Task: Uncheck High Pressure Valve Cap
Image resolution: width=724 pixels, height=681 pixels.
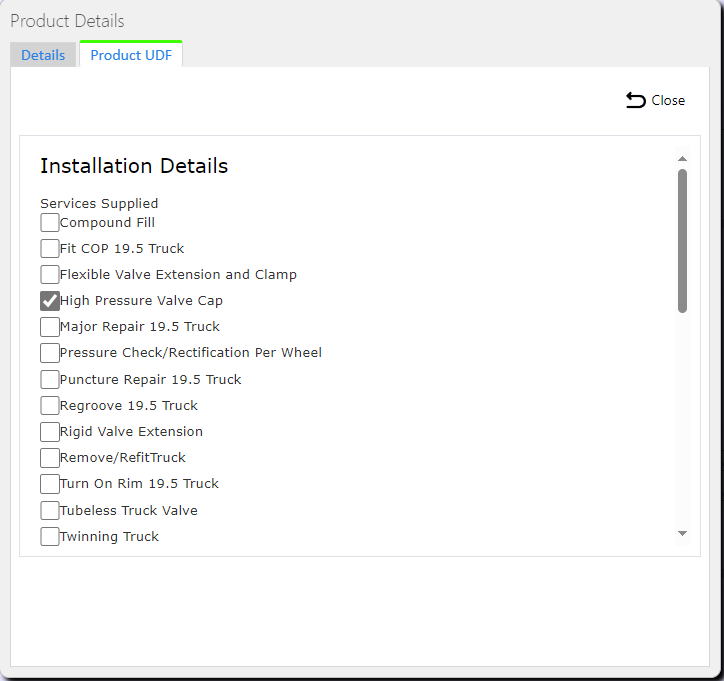Action: [50, 301]
